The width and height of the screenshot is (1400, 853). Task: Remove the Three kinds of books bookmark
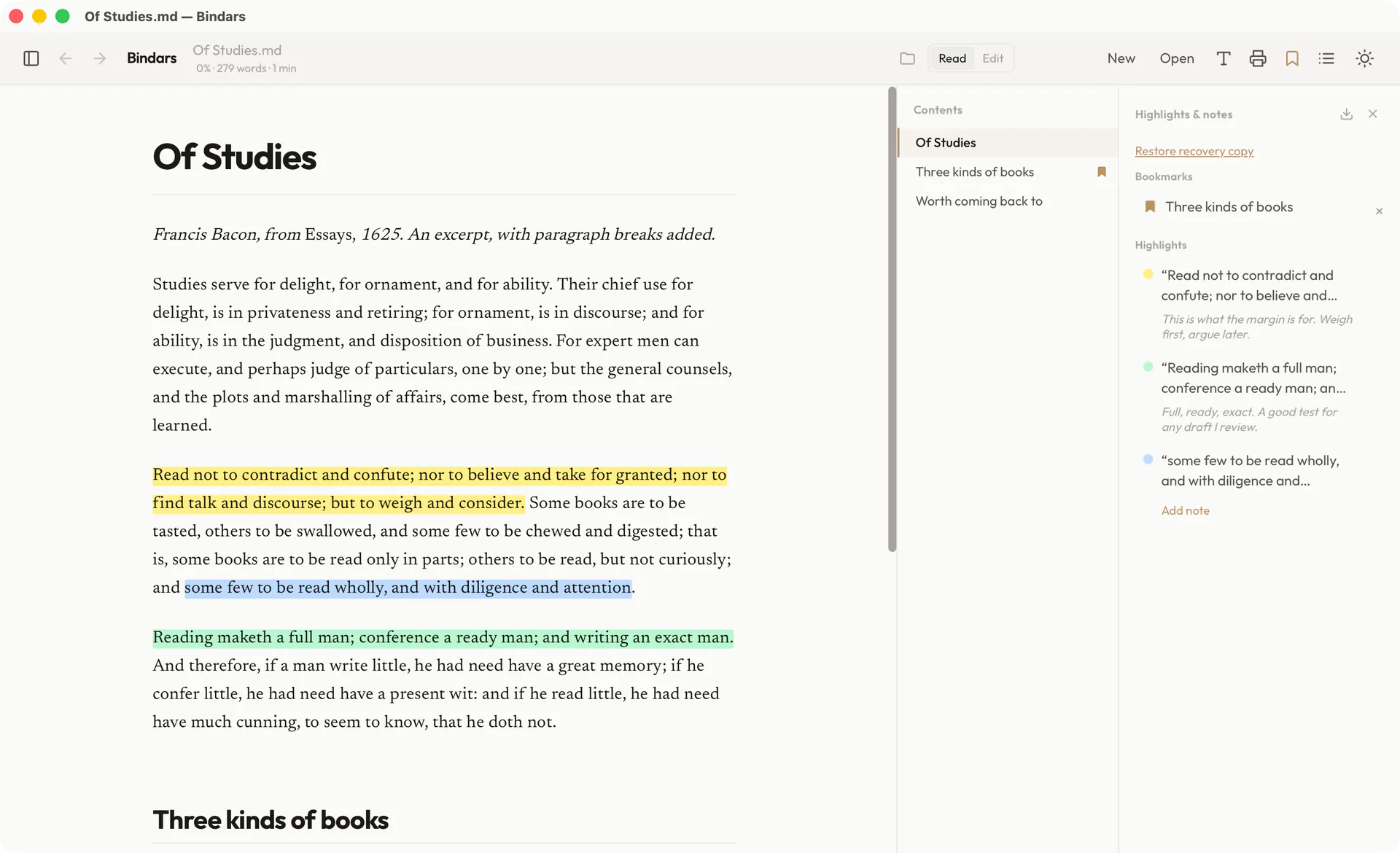click(x=1379, y=211)
